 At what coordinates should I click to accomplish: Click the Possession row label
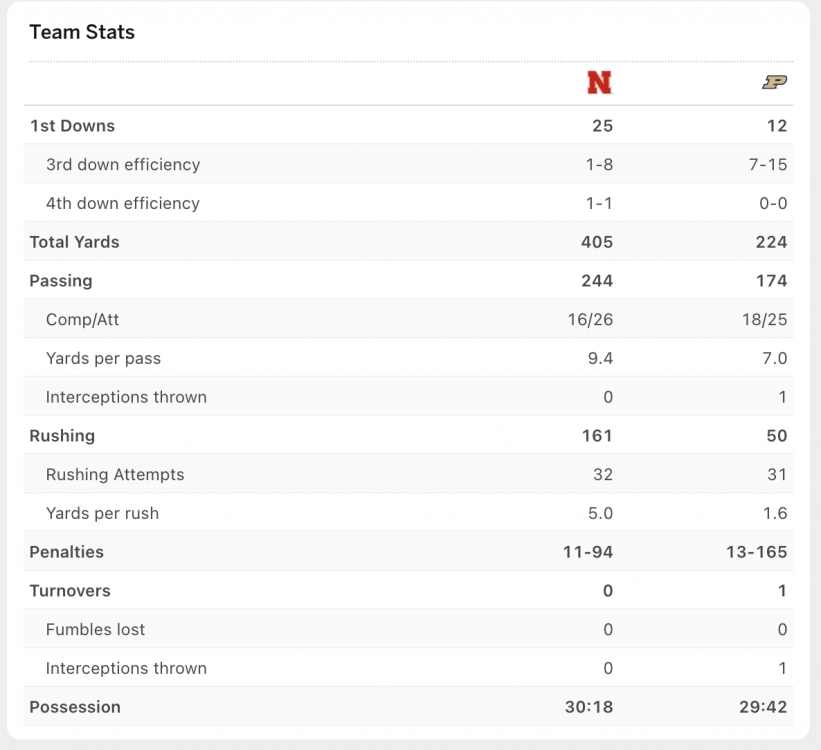75,707
